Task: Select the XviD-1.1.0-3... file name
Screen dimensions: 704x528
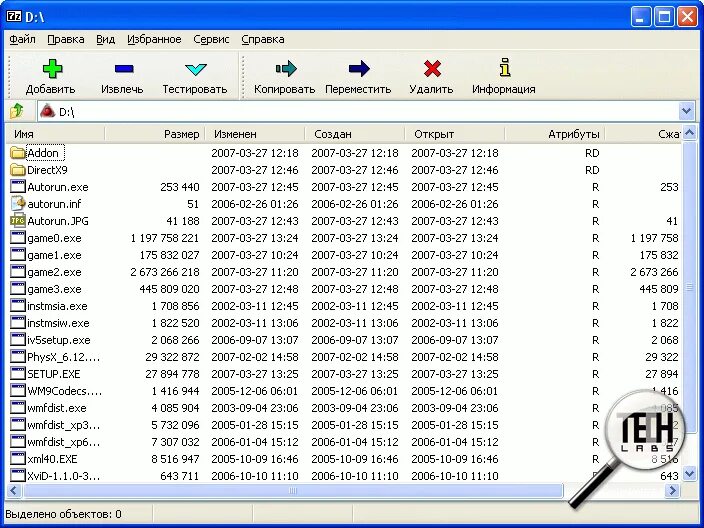Action: pos(64,476)
